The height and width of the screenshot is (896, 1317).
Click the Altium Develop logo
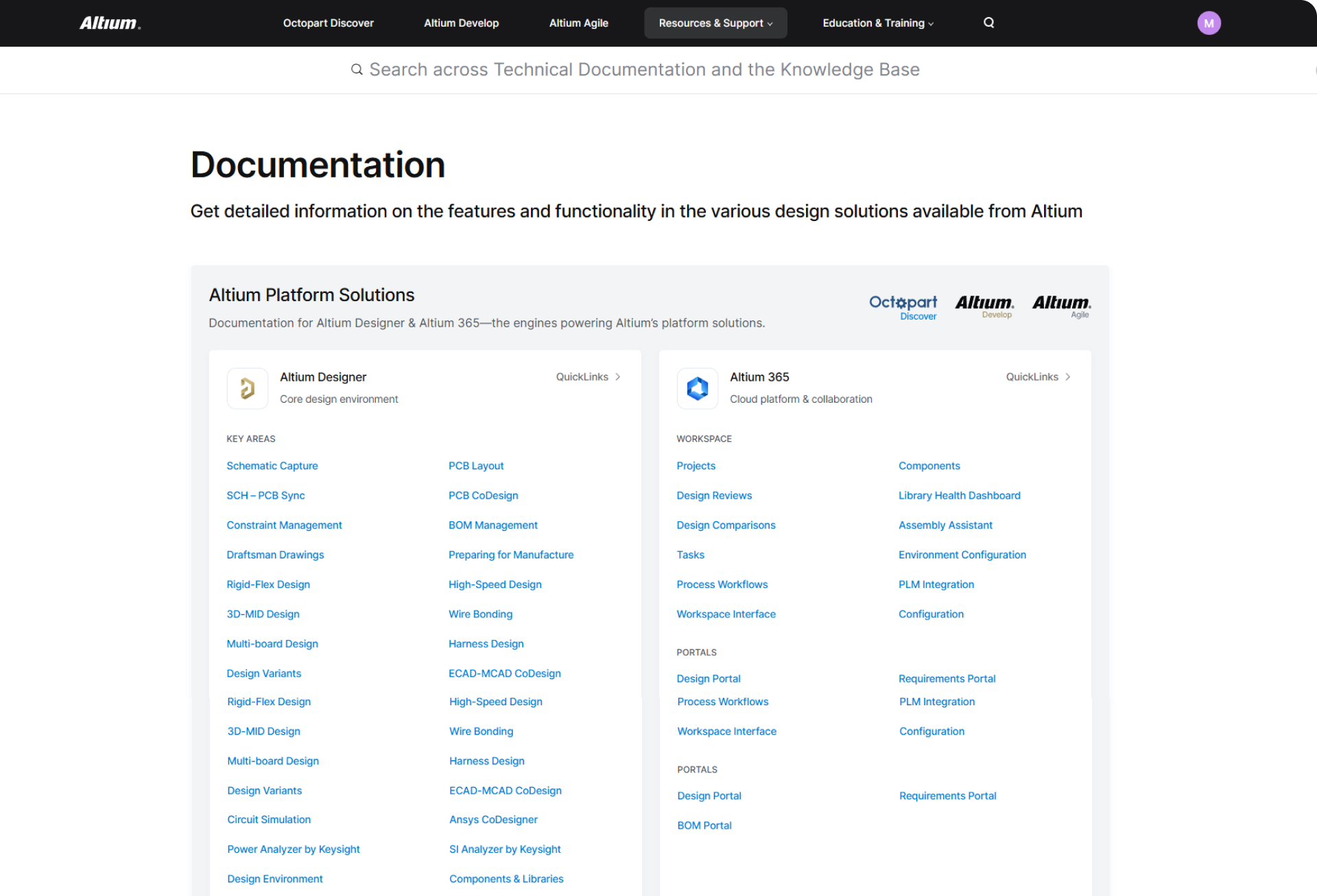tap(984, 306)
